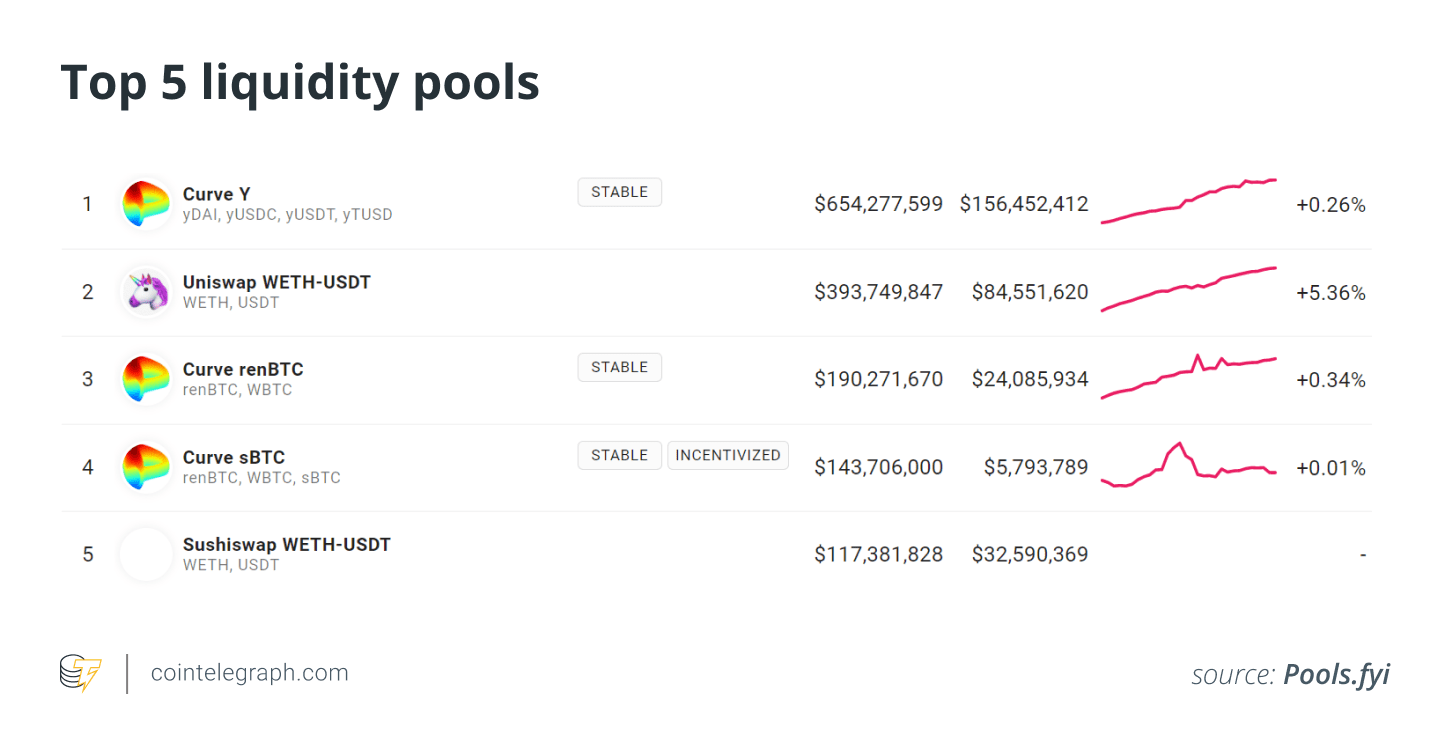
Task: Click the INCENTIVIZED tag on Curve sBTC
Action: pyautogui.click(x=728, y=455)
